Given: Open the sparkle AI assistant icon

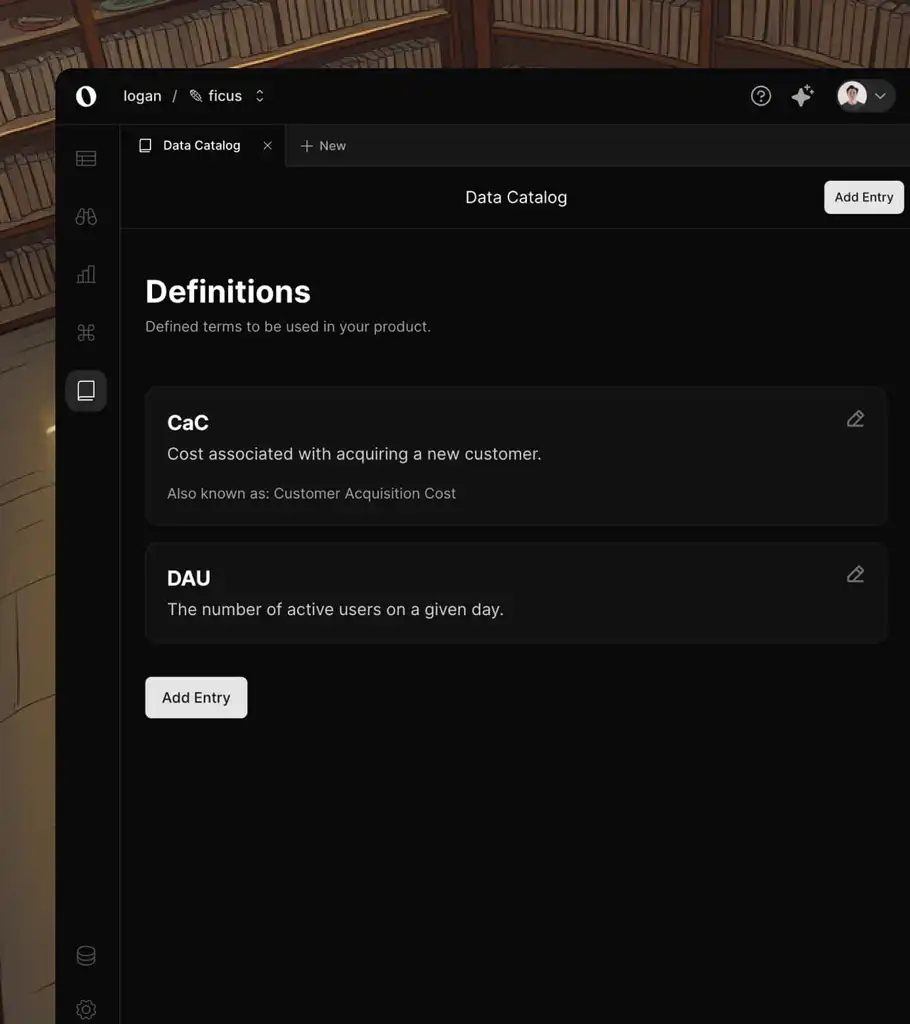Looking at the screenshot, I should (802, 96).
